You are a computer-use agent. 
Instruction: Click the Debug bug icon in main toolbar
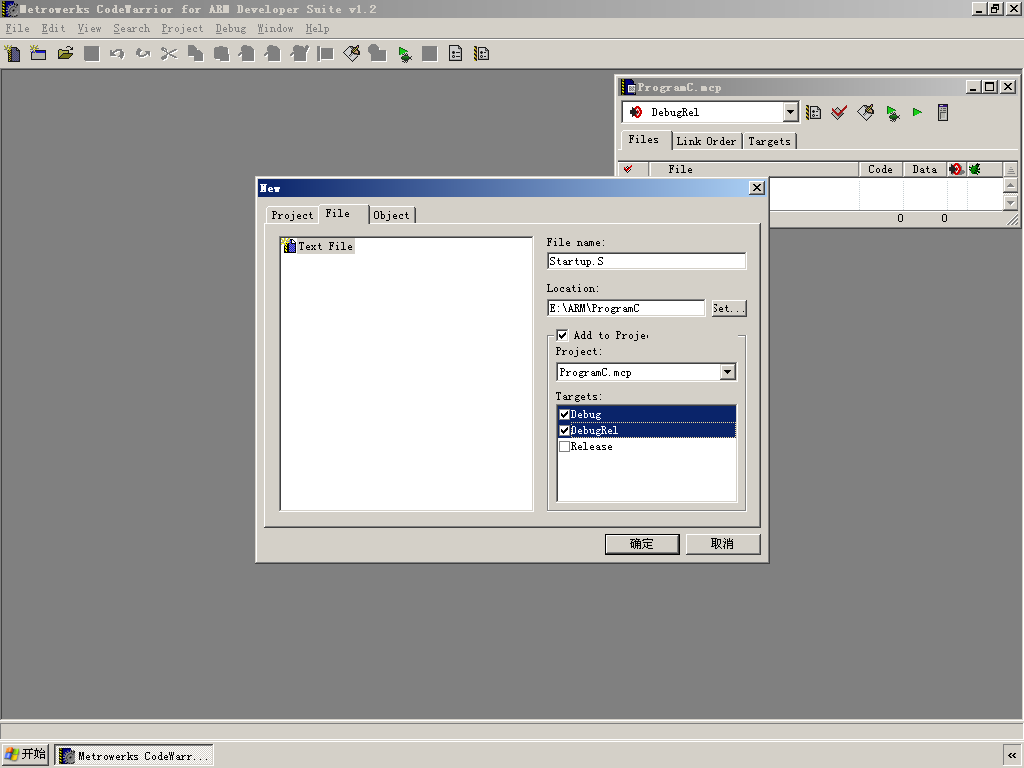pos(405,54)
